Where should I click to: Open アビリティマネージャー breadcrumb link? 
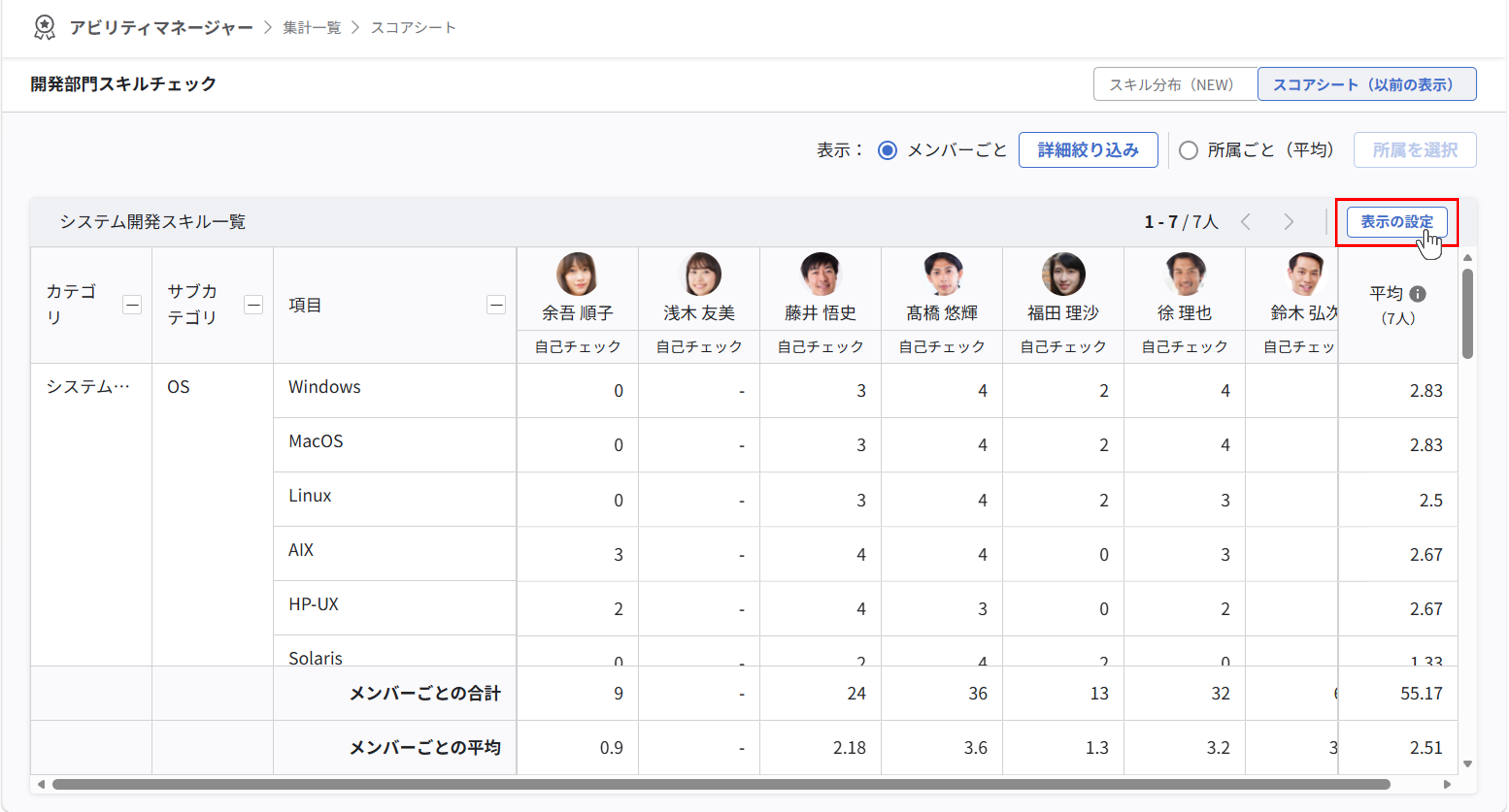pyautogui.click(x=161, y=27)
